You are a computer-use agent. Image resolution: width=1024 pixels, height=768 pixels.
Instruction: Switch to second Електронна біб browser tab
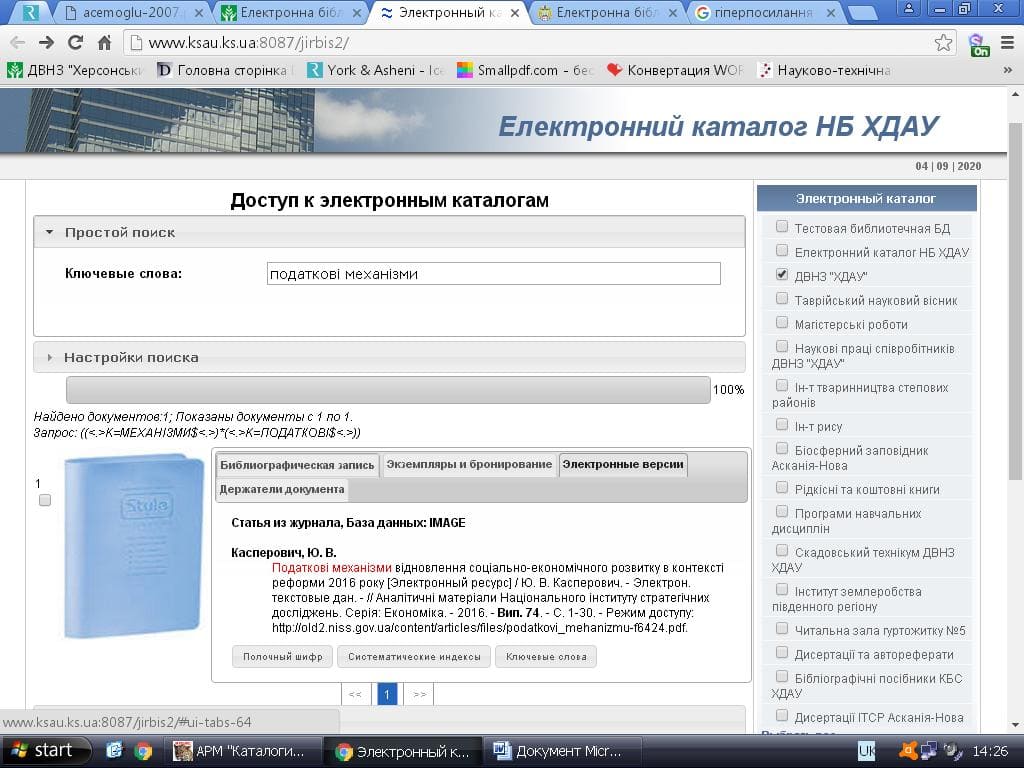tap(607, 12)
